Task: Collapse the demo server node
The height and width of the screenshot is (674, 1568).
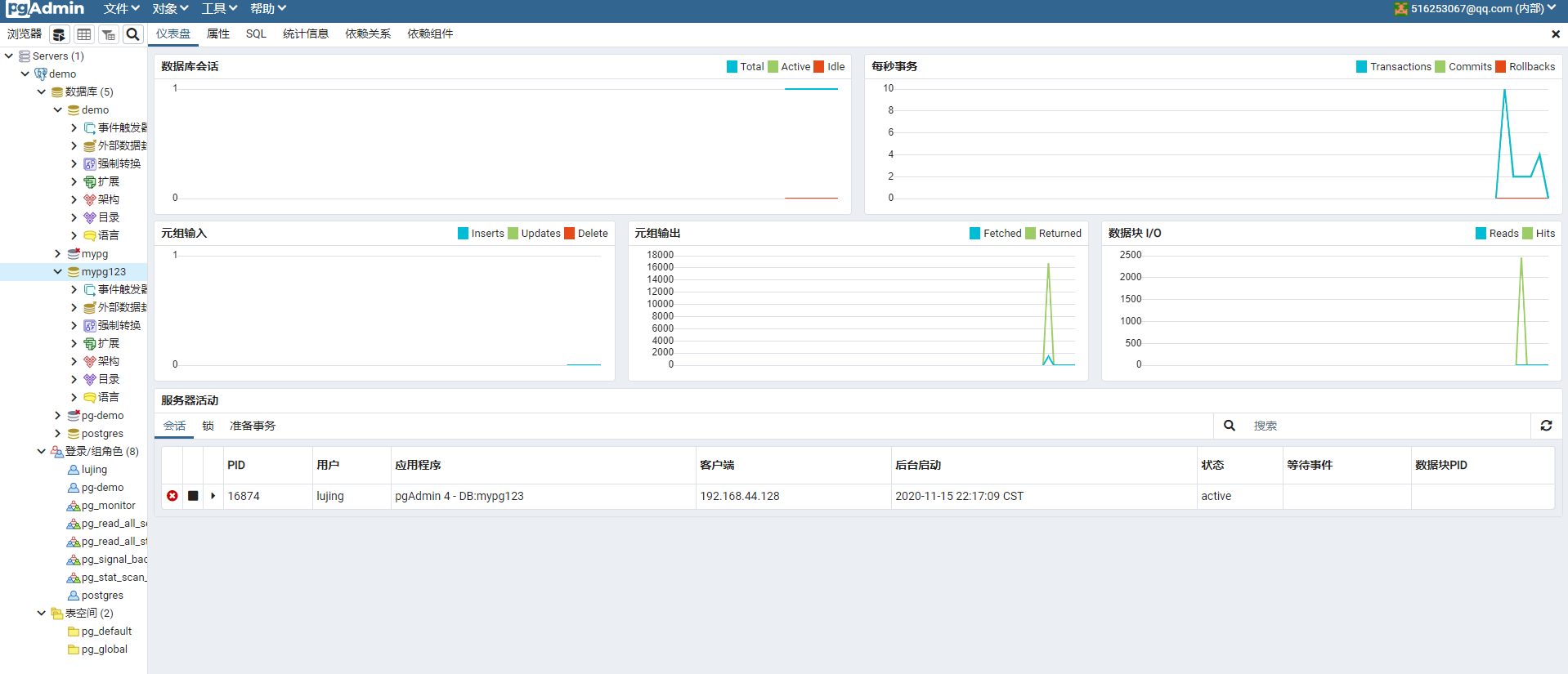Action: coord(25,74)
